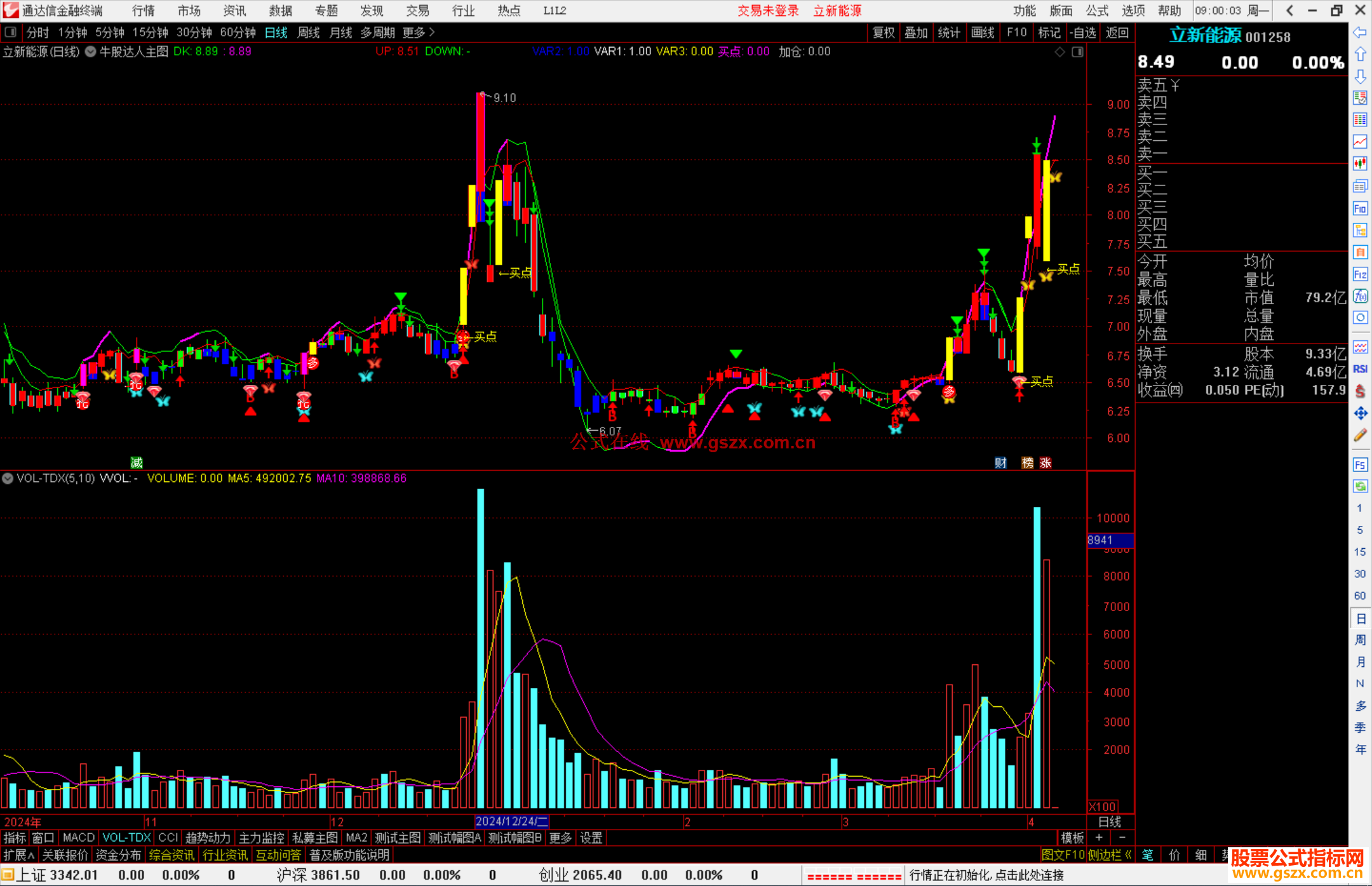Click the FS icon in right sidebar

coord(1360,465)
